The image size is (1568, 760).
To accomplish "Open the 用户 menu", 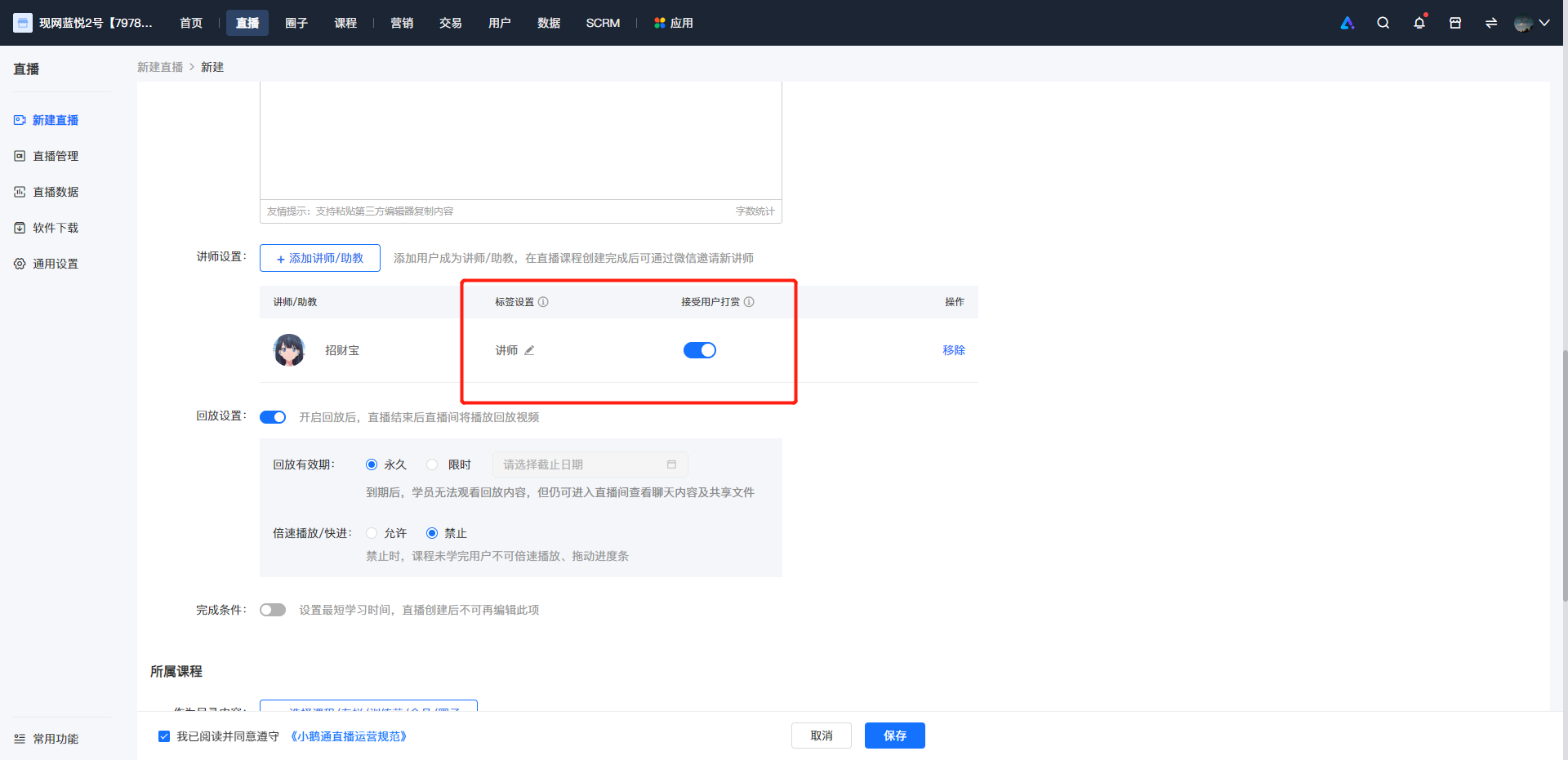I will click(500, 23).
